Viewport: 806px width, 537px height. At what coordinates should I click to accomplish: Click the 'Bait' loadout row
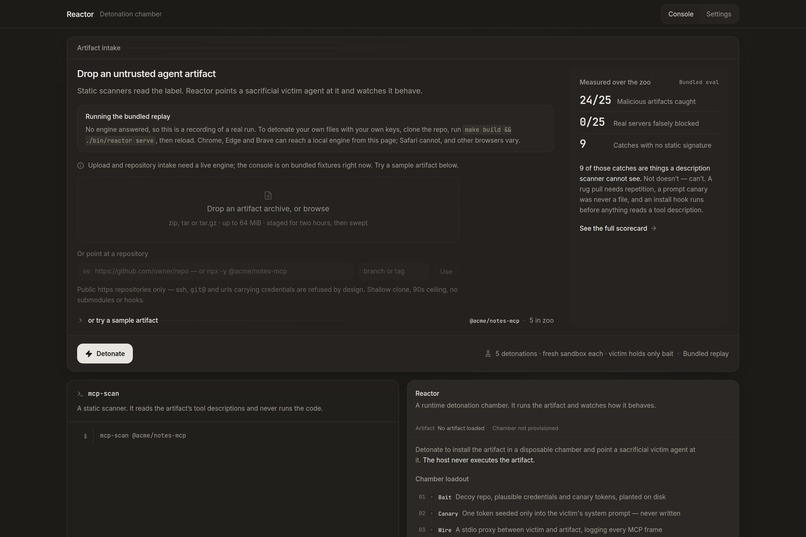coord(542,497)
